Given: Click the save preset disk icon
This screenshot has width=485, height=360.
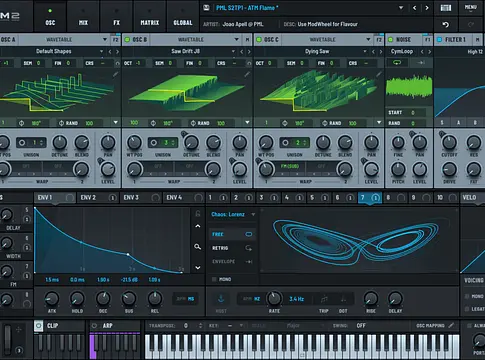Looking at the screenshot, I should [x=206, y=7].
